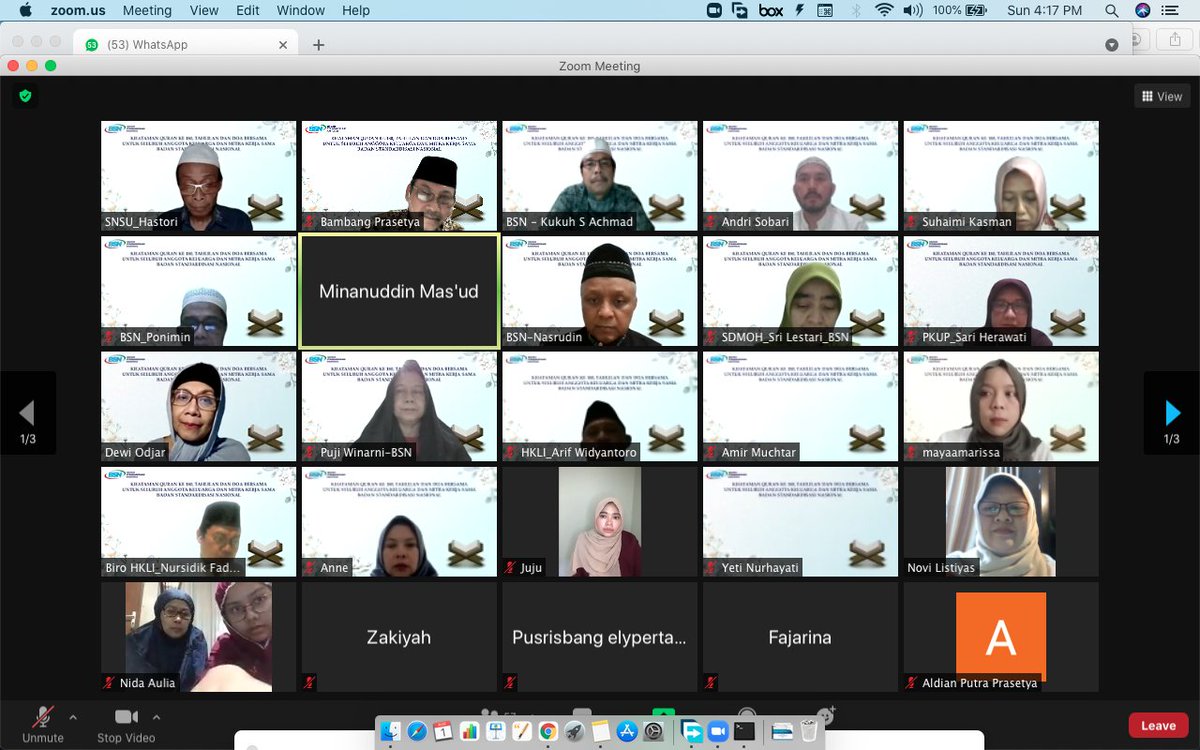
Task: Close the WhatsApp browser tab
Action: [x=283, y=44]
